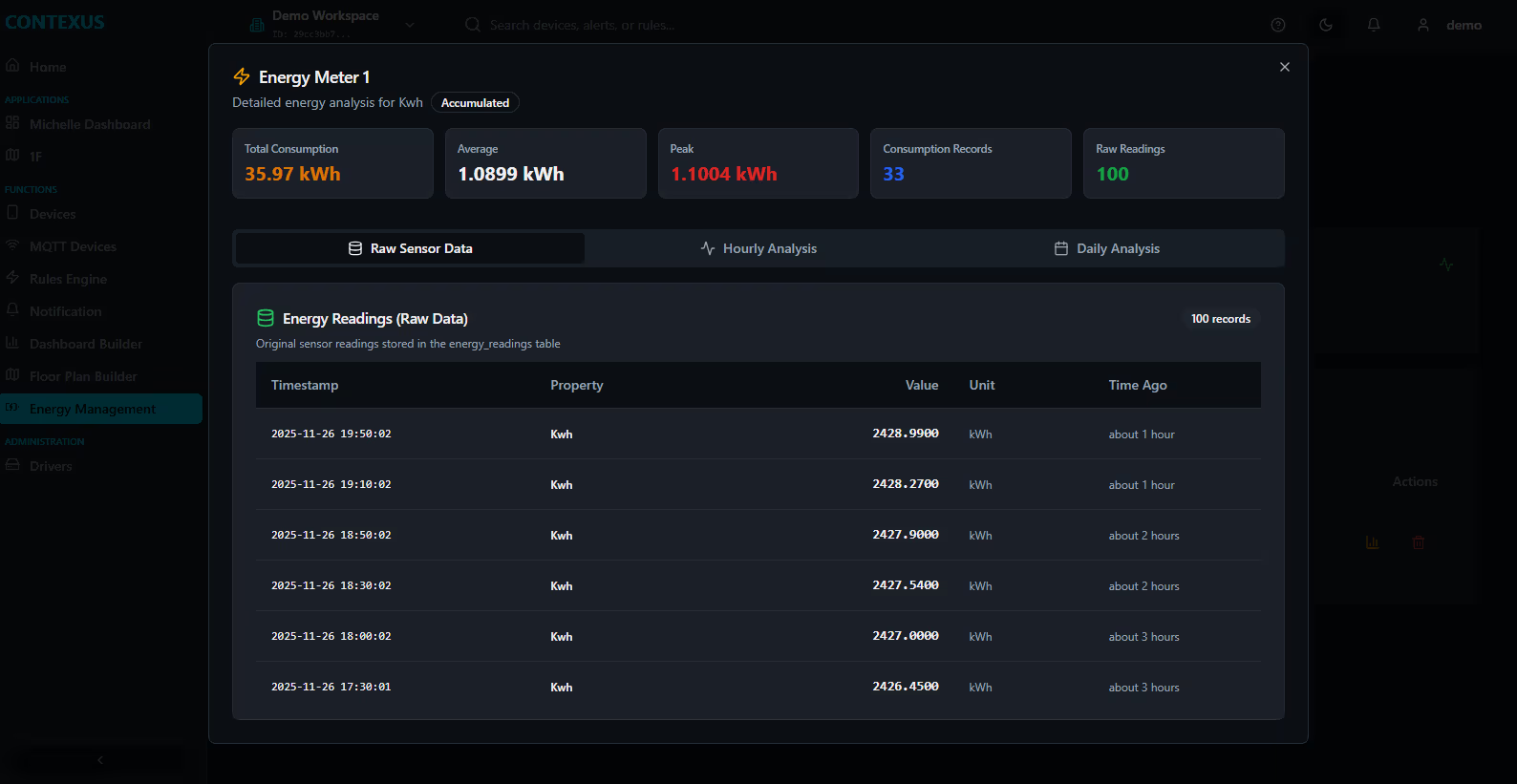Open the Drivers administration link

pyautogui.click(x=51, y=466)
